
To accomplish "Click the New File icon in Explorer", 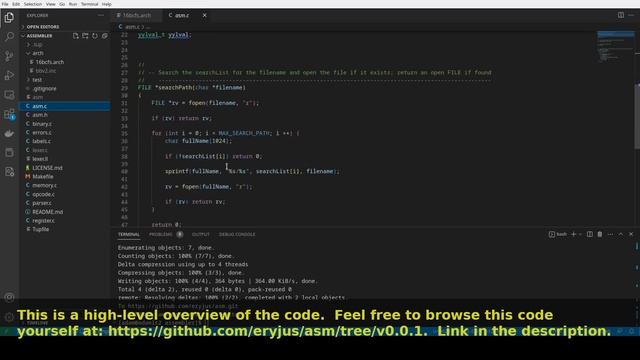I will pos(76,36).
